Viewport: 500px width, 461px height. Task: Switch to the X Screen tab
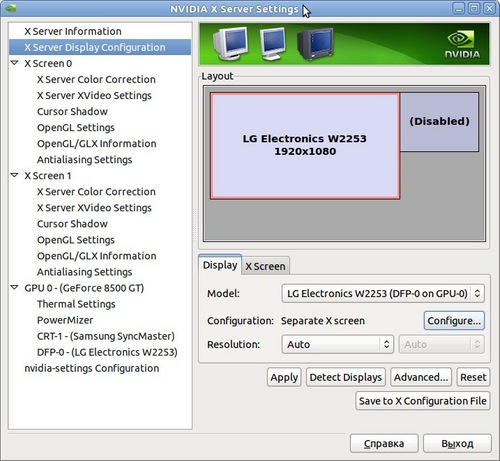[x=265, y=266]
